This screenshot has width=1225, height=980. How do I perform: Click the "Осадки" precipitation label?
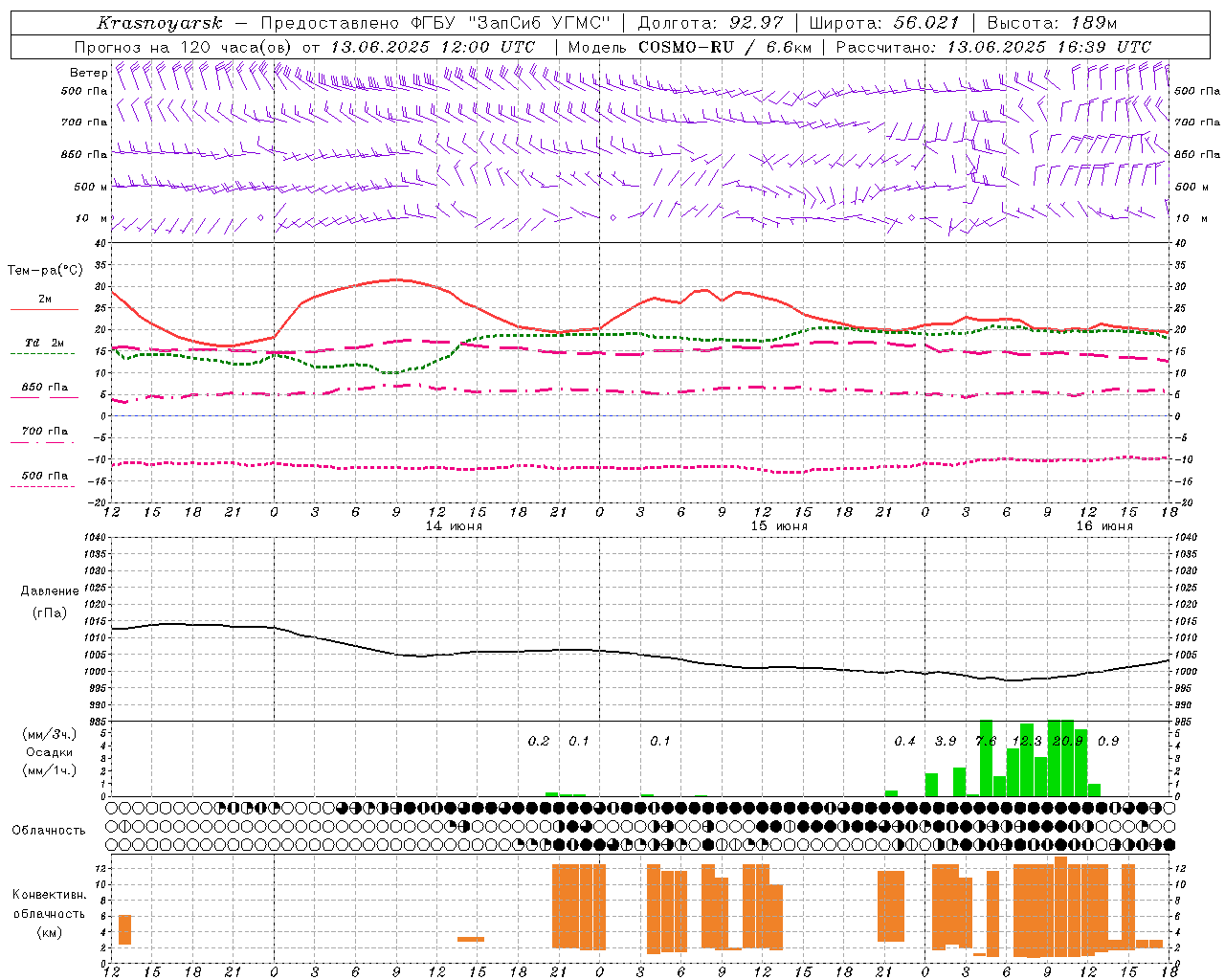tap(49, 752)
